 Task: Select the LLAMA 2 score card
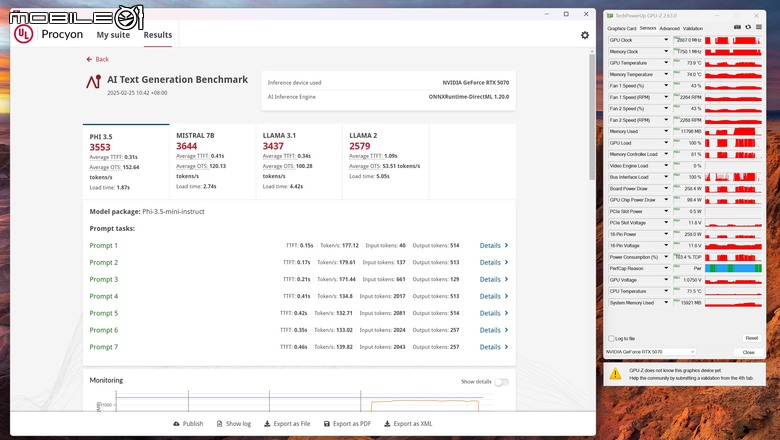tap(386, 162)
